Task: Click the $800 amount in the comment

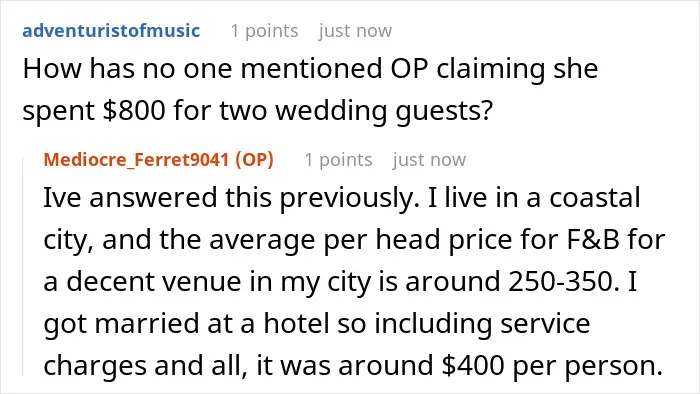Action: pos(134,111)
